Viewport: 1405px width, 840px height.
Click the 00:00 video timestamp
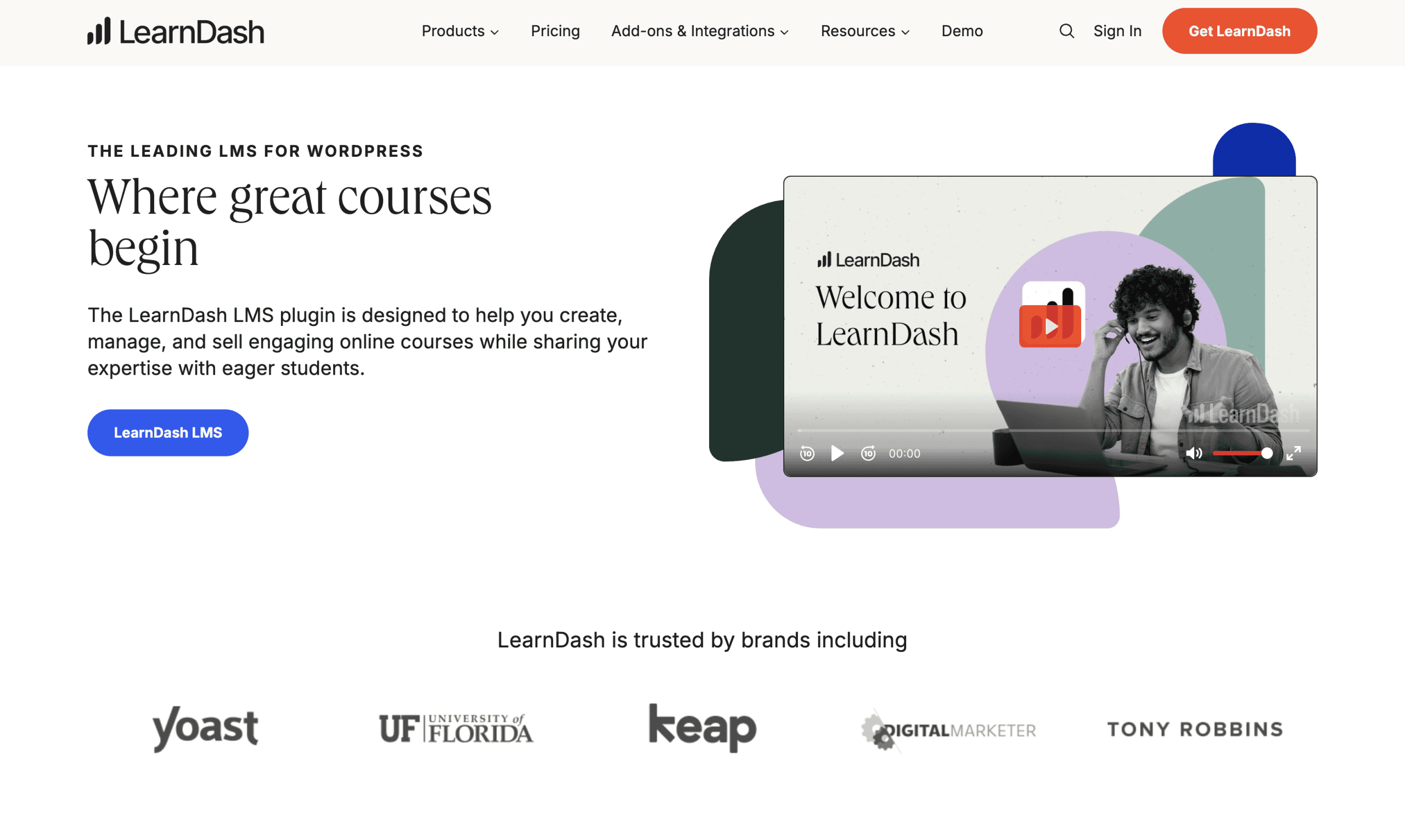coord(904,453)
